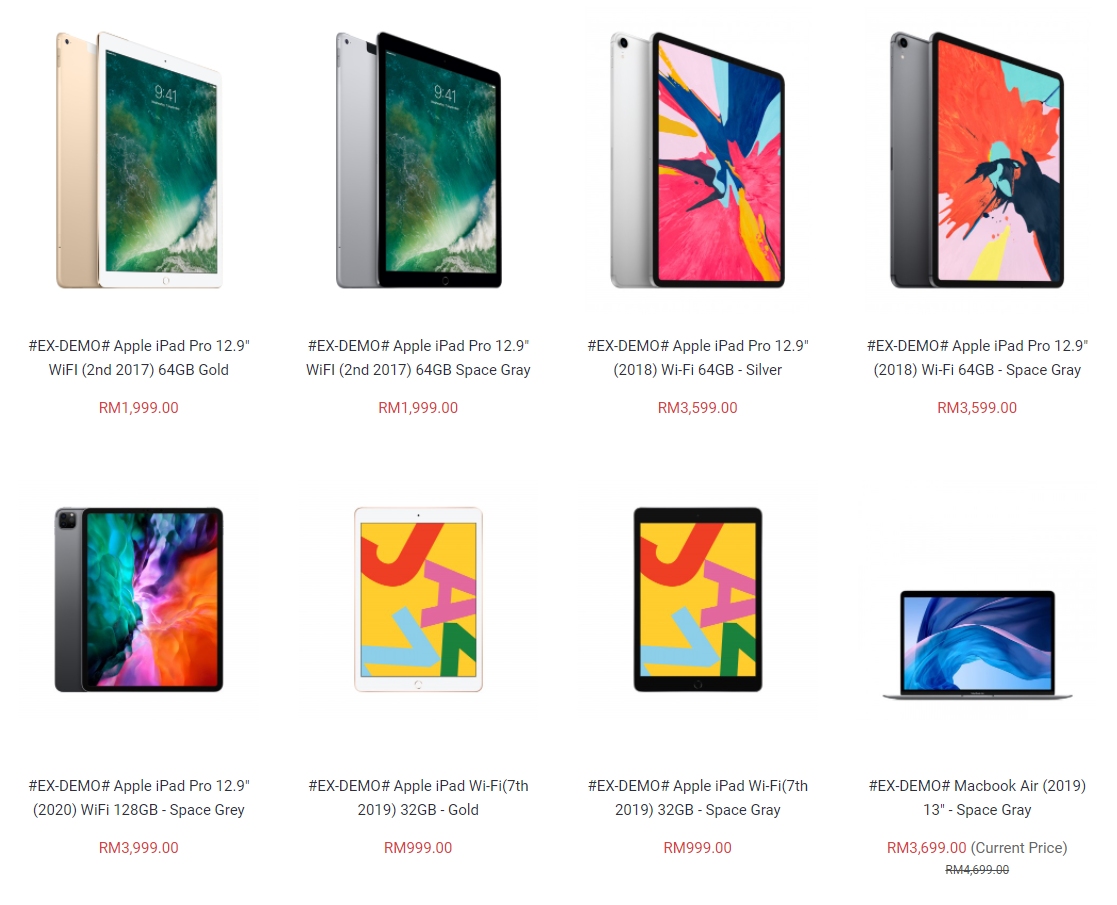Click the struck-through RM4,699.00 original price
The height and width of the screenshot is (905, 1117).
(977, 869)
